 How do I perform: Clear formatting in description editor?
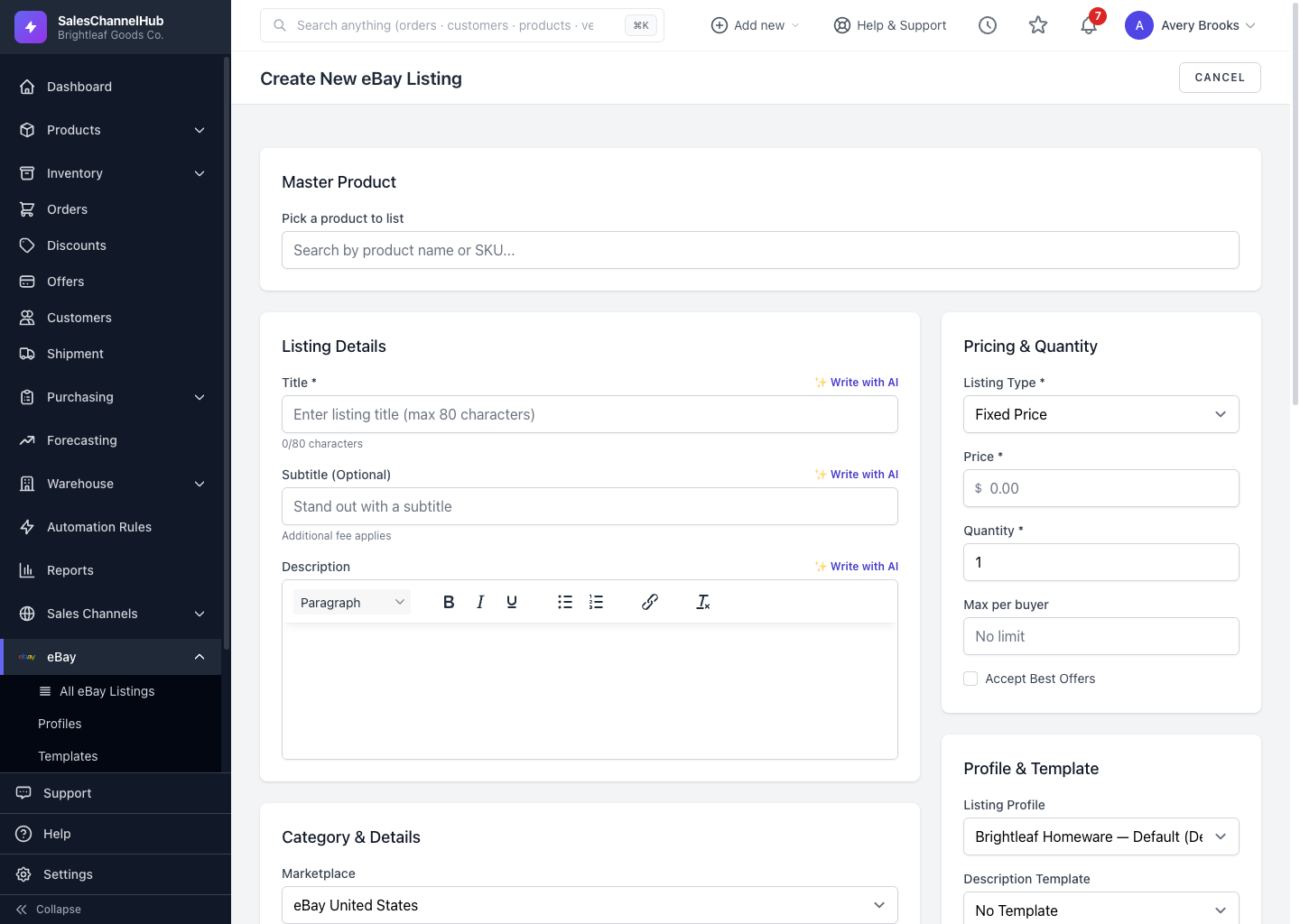(703, 602)
